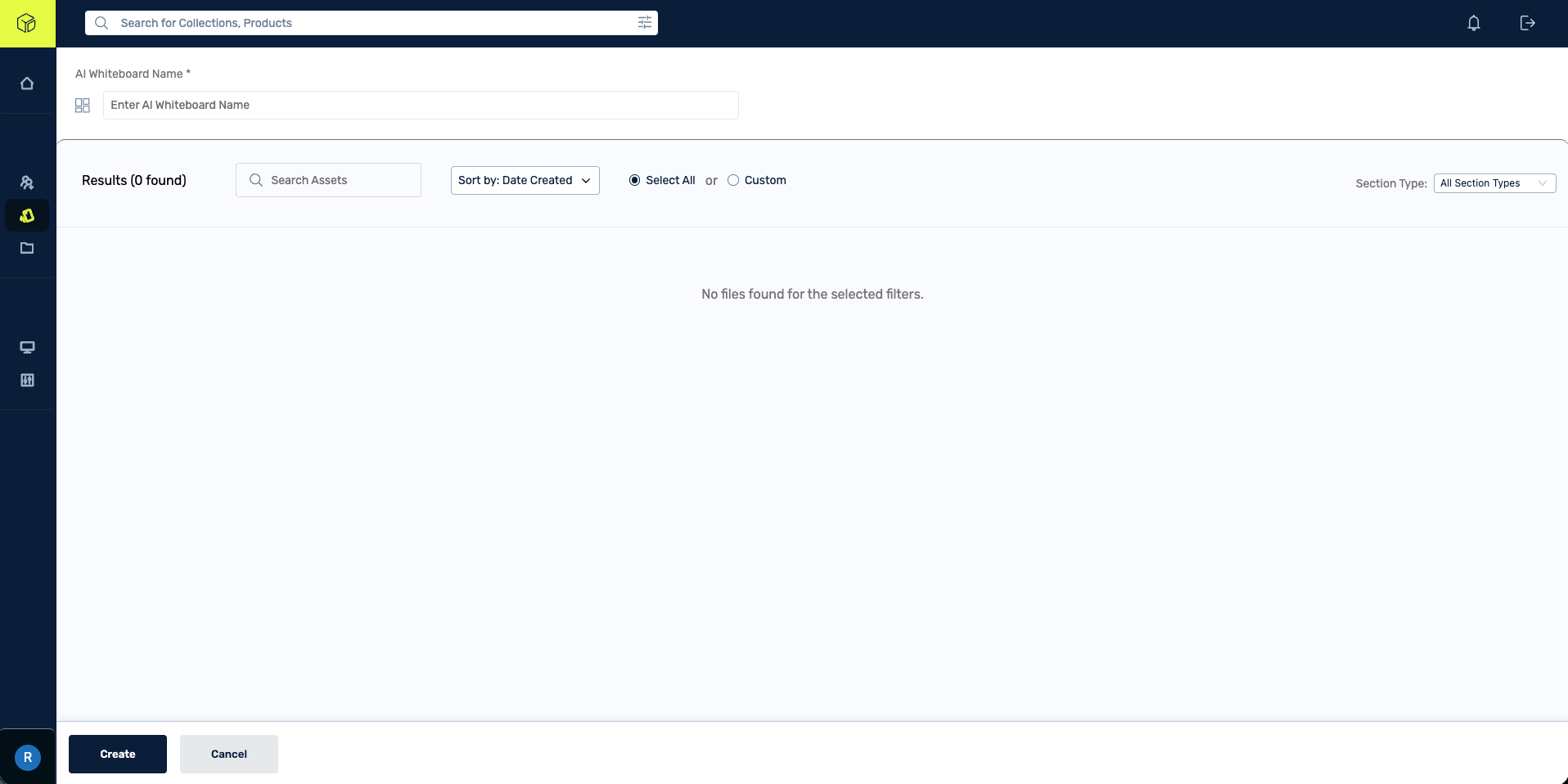Click the highlighted yellow whiteboard sidebar icon
1568x784 pixels.
[x=27, y=216]
